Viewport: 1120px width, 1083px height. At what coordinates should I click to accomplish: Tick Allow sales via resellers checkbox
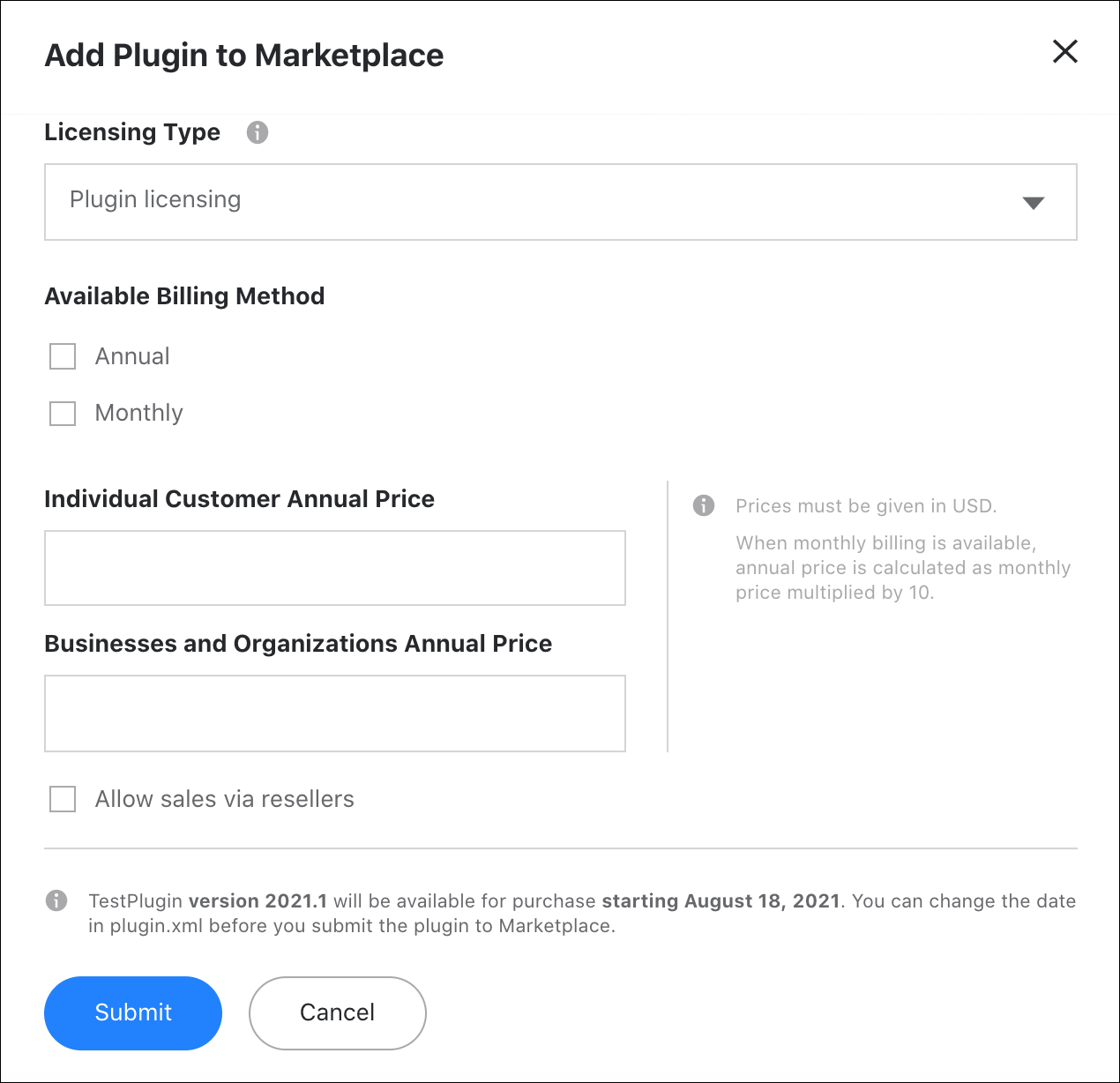coord(63,799)
